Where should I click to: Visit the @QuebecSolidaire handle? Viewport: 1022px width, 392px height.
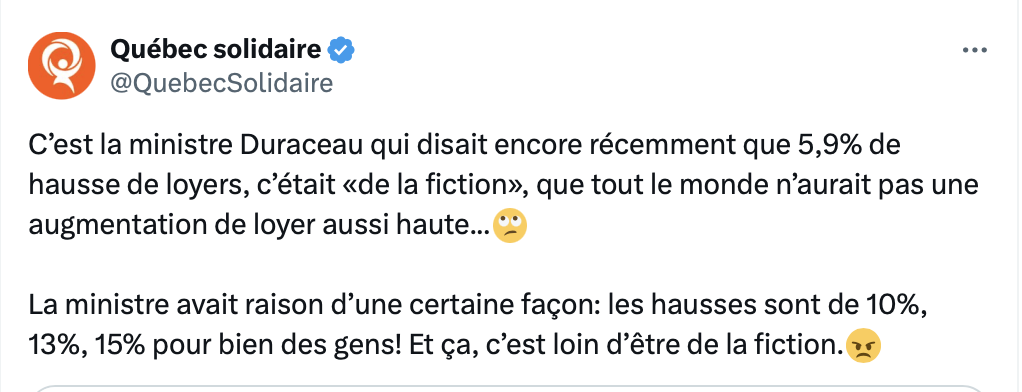(x=222, y=83)
